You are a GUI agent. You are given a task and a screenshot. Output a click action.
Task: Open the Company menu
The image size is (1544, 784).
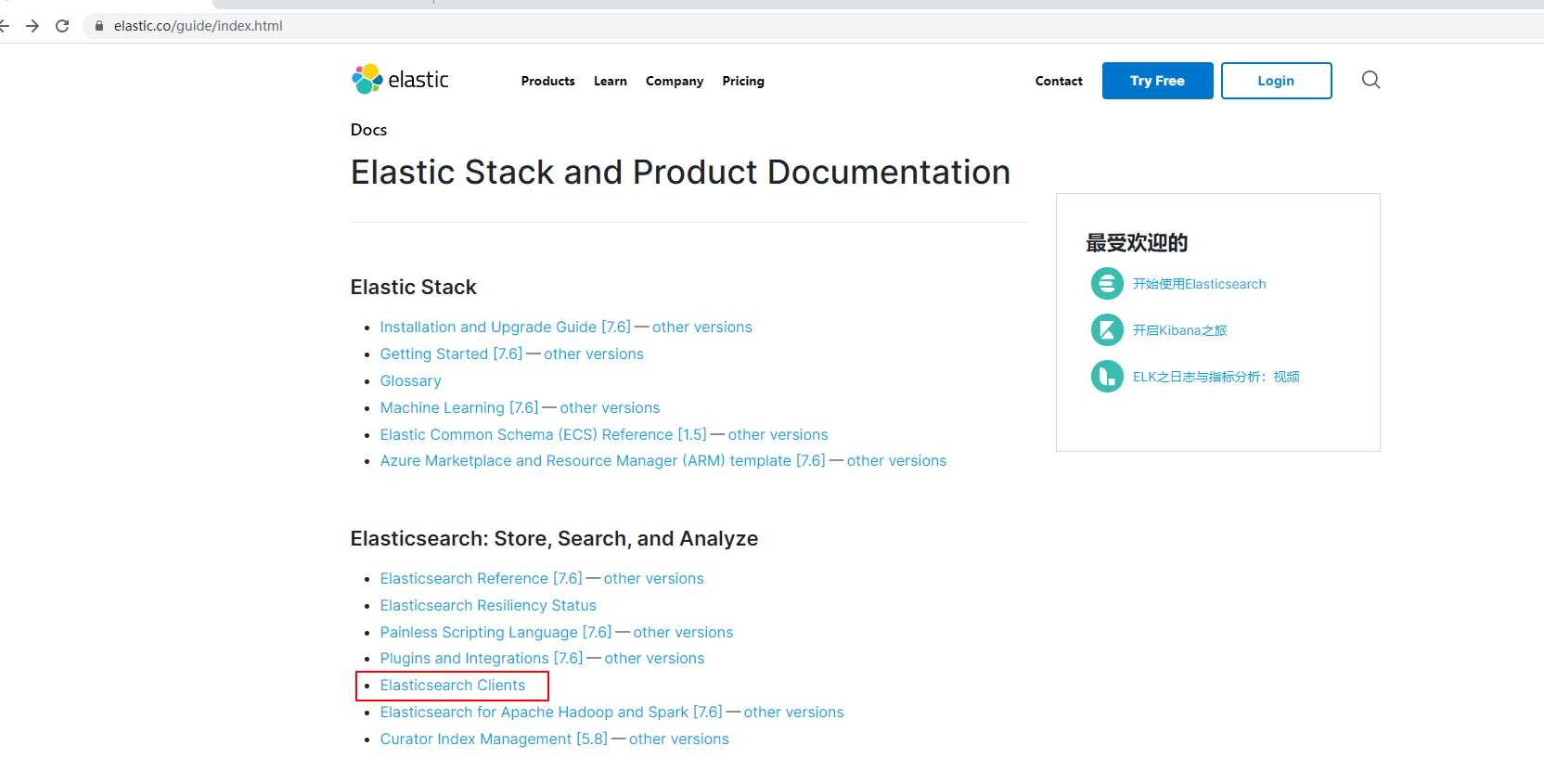tap(675, 81)
